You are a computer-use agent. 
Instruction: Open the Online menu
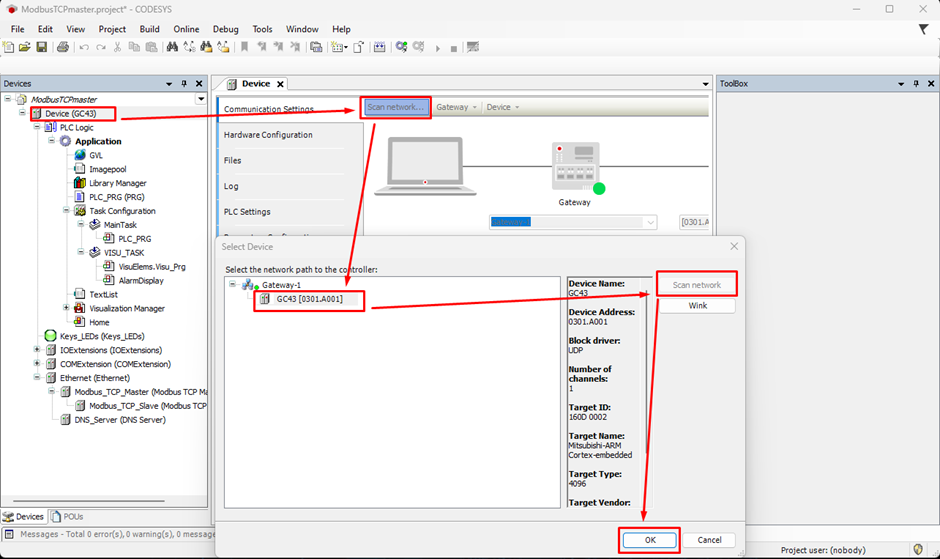(186, 29)
